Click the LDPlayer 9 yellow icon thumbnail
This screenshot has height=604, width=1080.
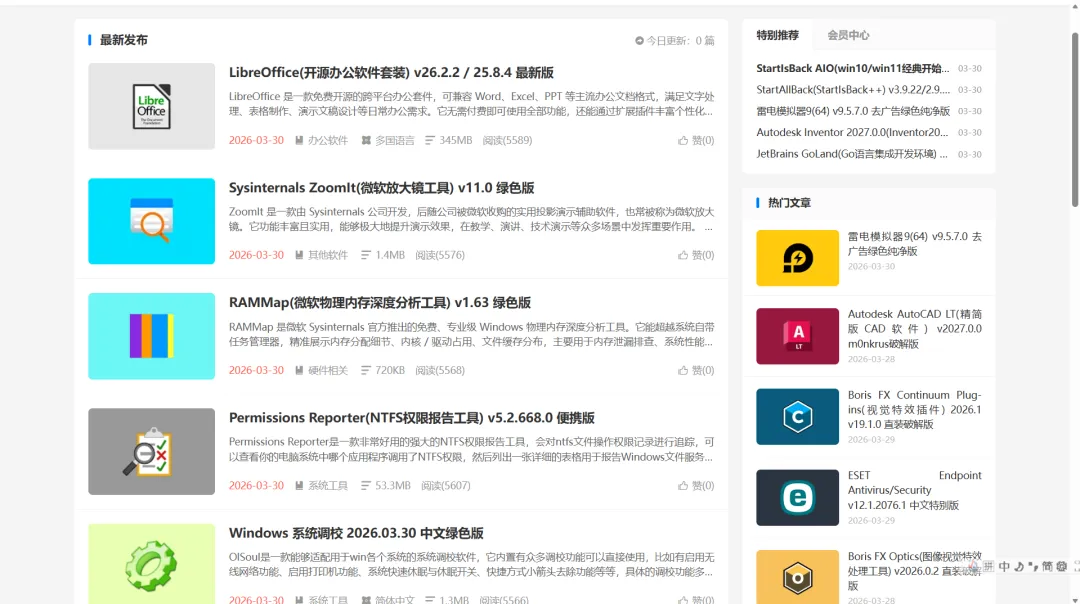point(798,258)
